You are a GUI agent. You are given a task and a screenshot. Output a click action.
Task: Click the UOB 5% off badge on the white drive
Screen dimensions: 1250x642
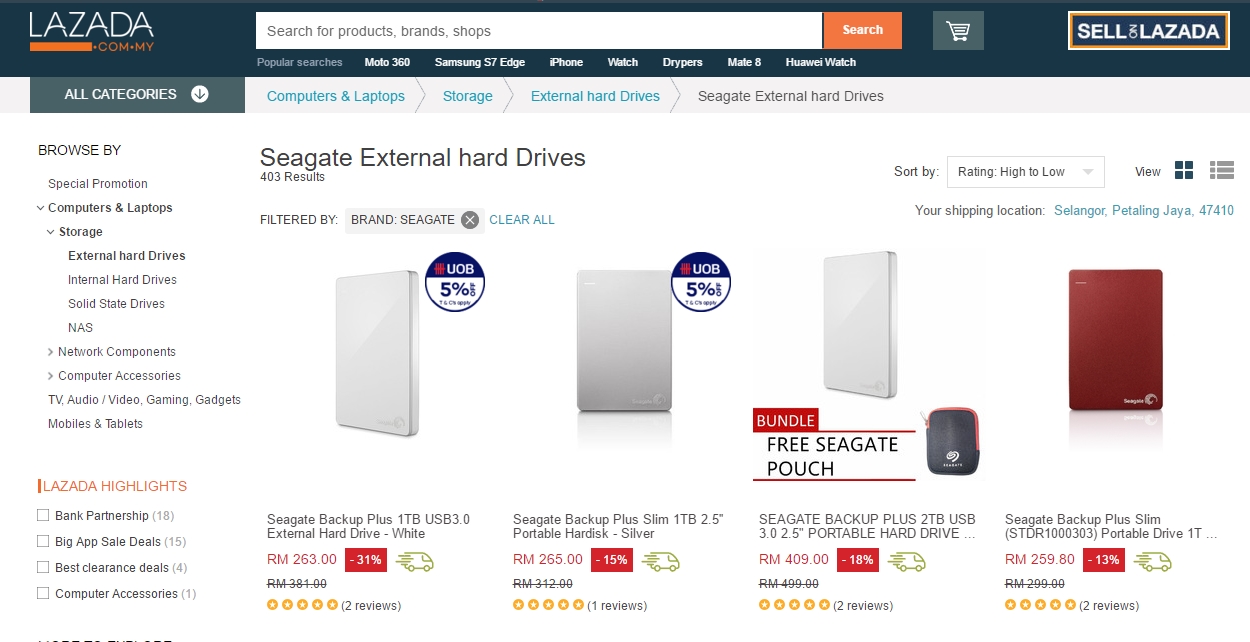tap(455, 282)
